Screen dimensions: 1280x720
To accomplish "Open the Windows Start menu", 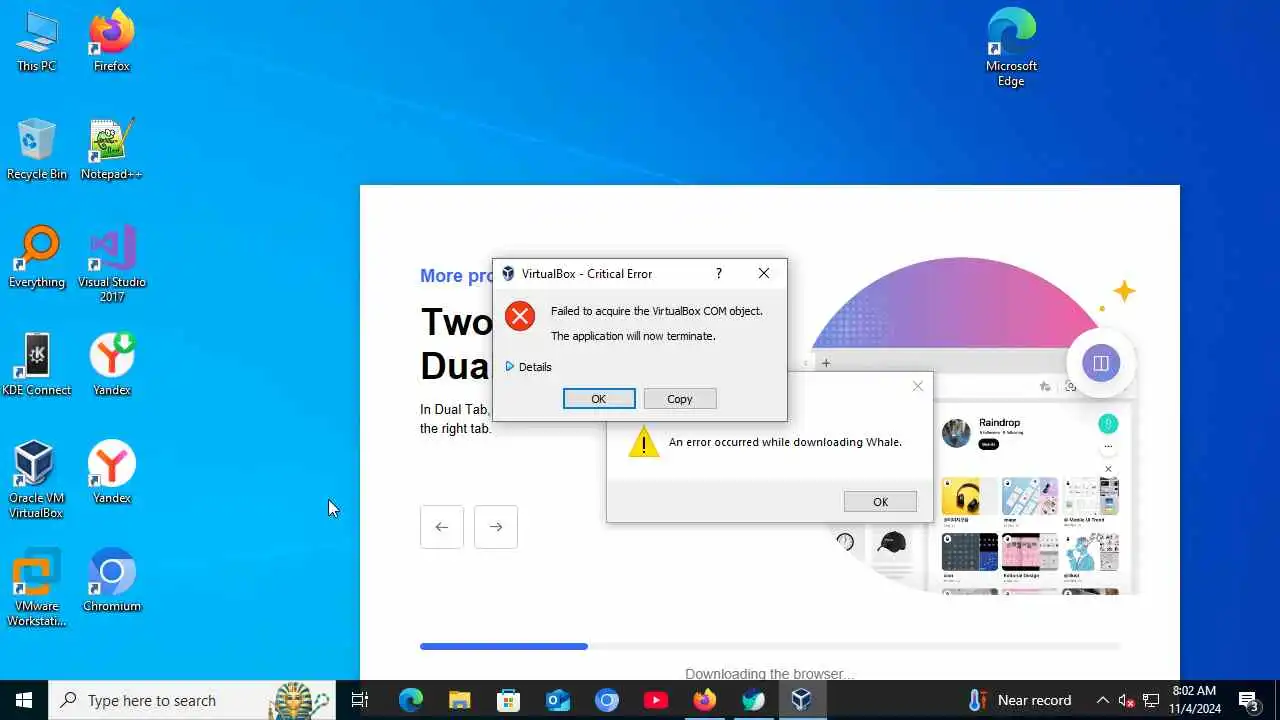I will coord(24,700).
